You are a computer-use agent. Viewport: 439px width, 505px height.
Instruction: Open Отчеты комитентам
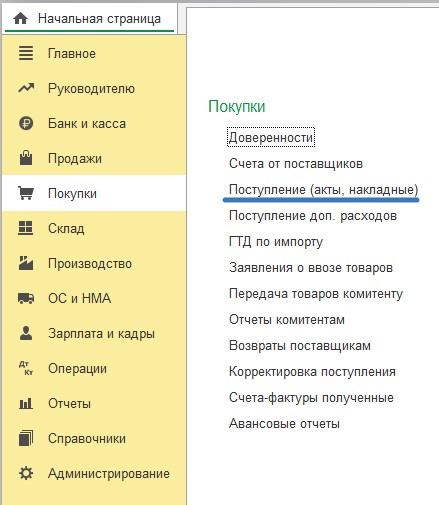287,319
